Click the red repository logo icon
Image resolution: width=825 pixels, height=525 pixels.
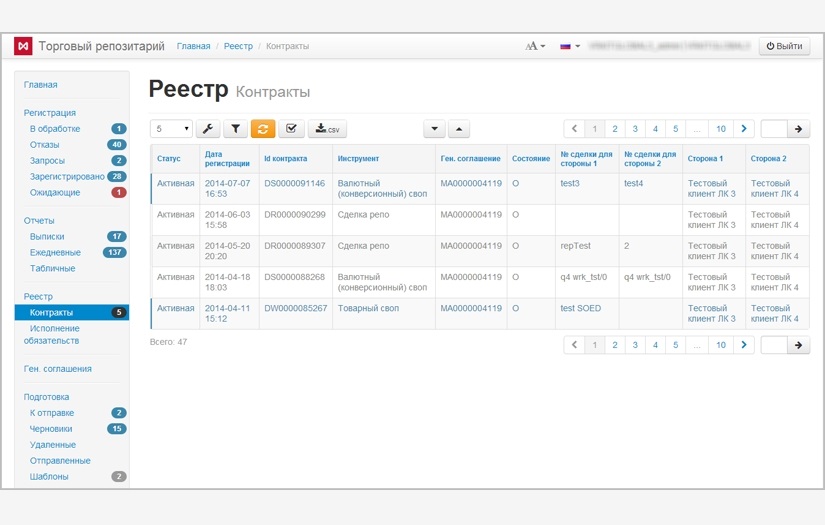[23, 46]
